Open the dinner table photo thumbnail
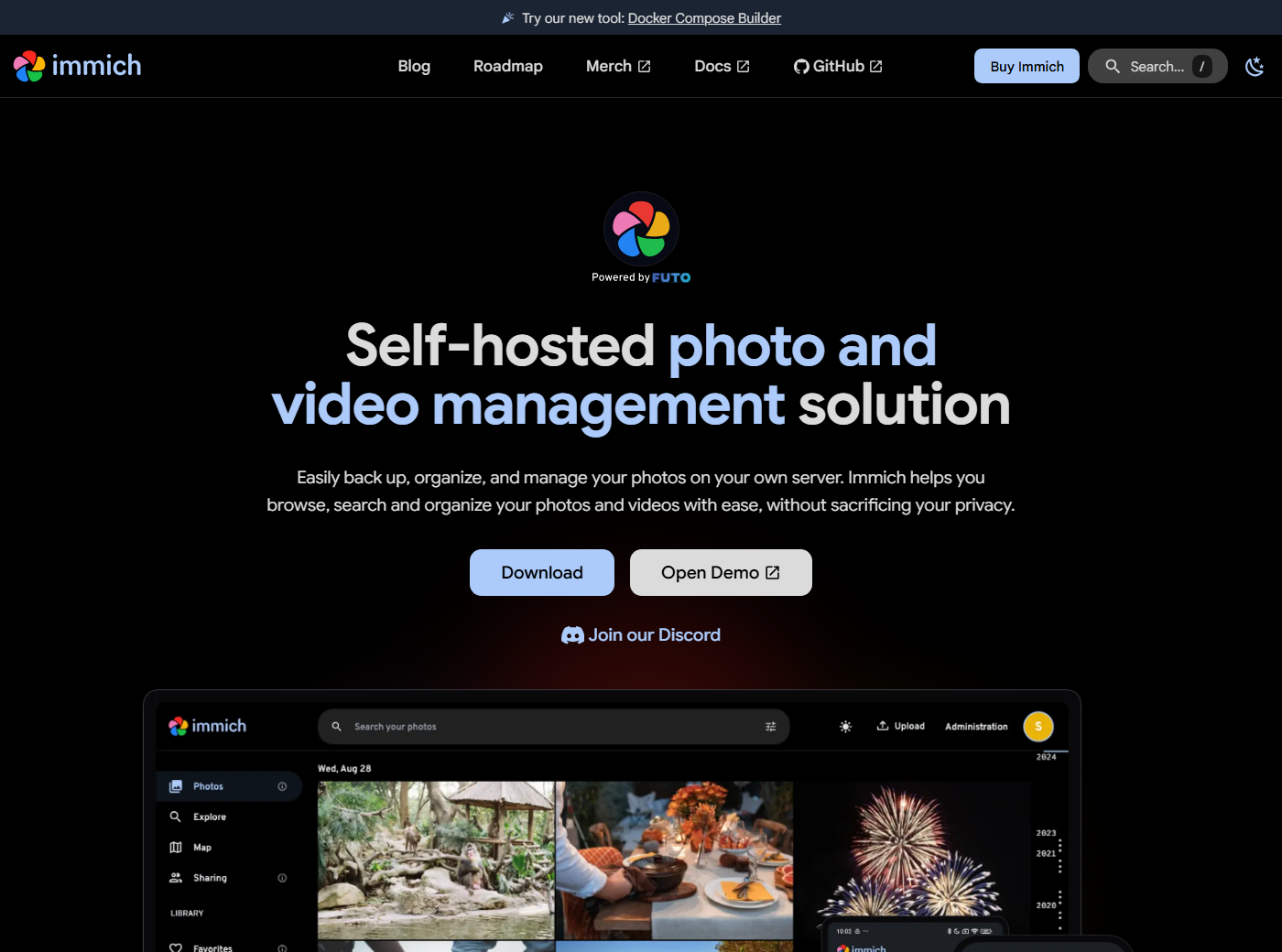The height and width of the screenshot is (952, 1282). pyautogui.click(x=675, y=860)
